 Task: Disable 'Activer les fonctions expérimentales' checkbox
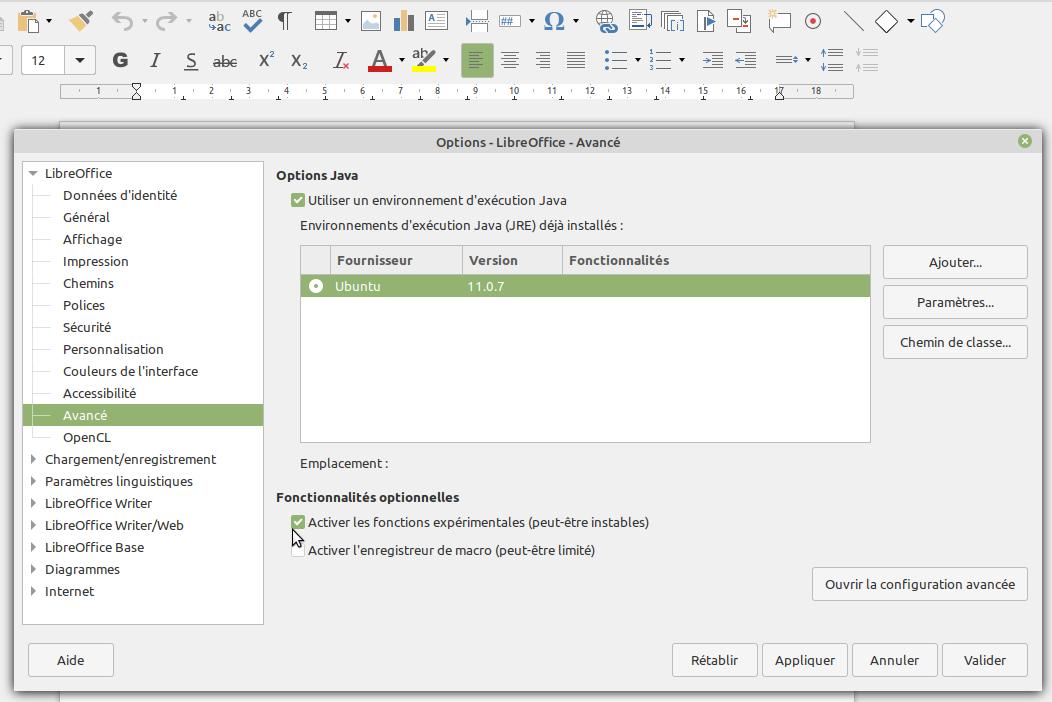click(x=298, y=522)
